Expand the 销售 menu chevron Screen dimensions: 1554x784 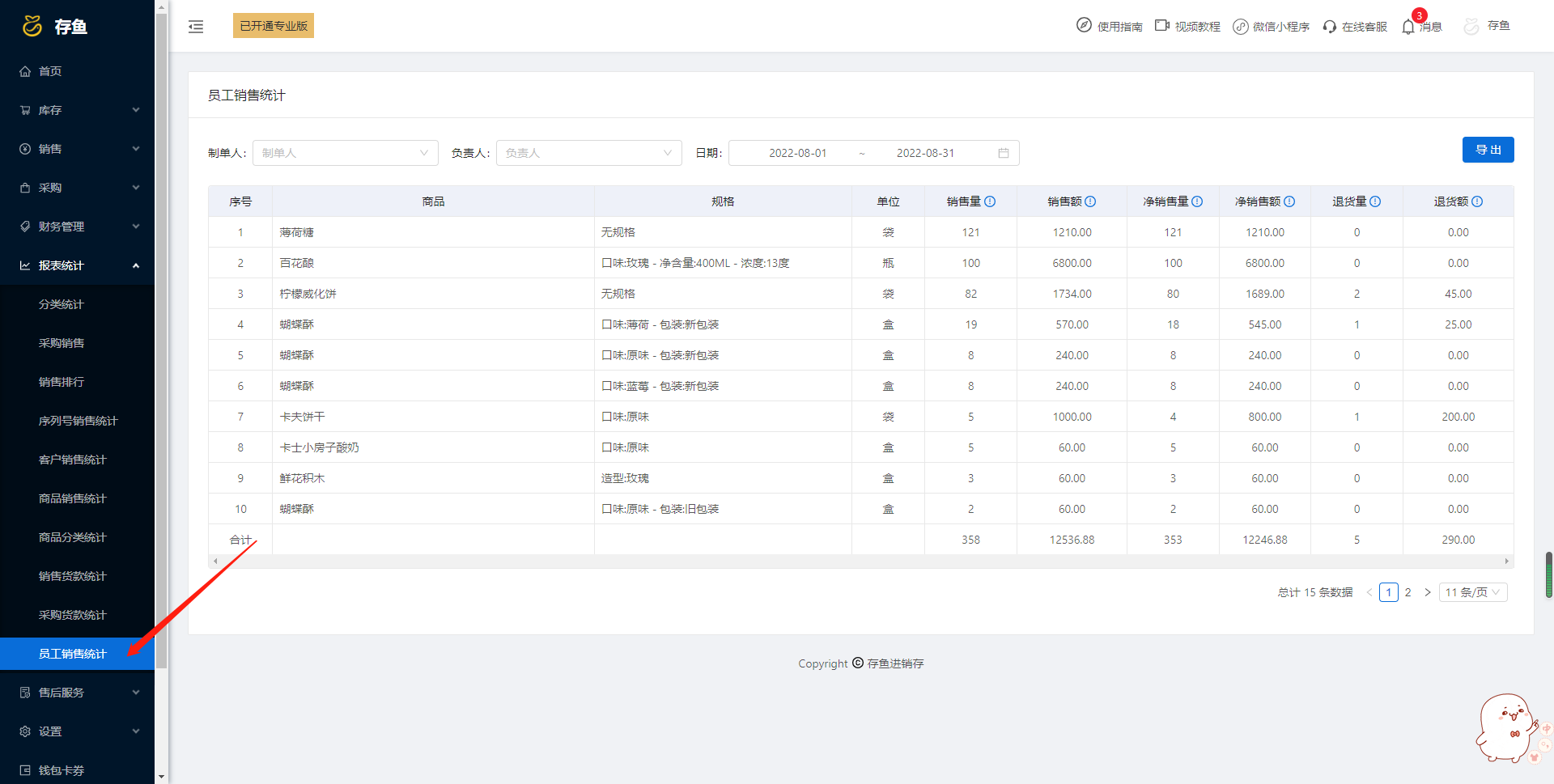(x=136, y=149)
